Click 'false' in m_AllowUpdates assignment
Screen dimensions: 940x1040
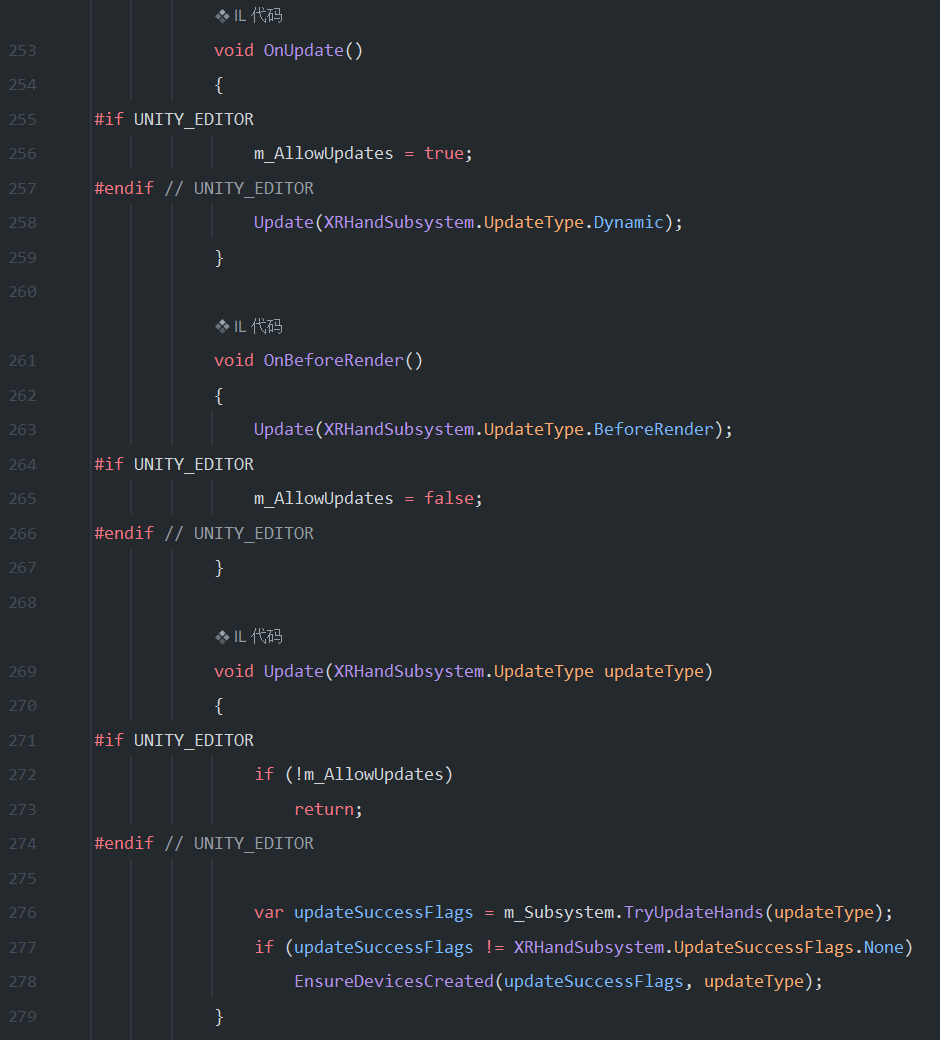(449, 498)
